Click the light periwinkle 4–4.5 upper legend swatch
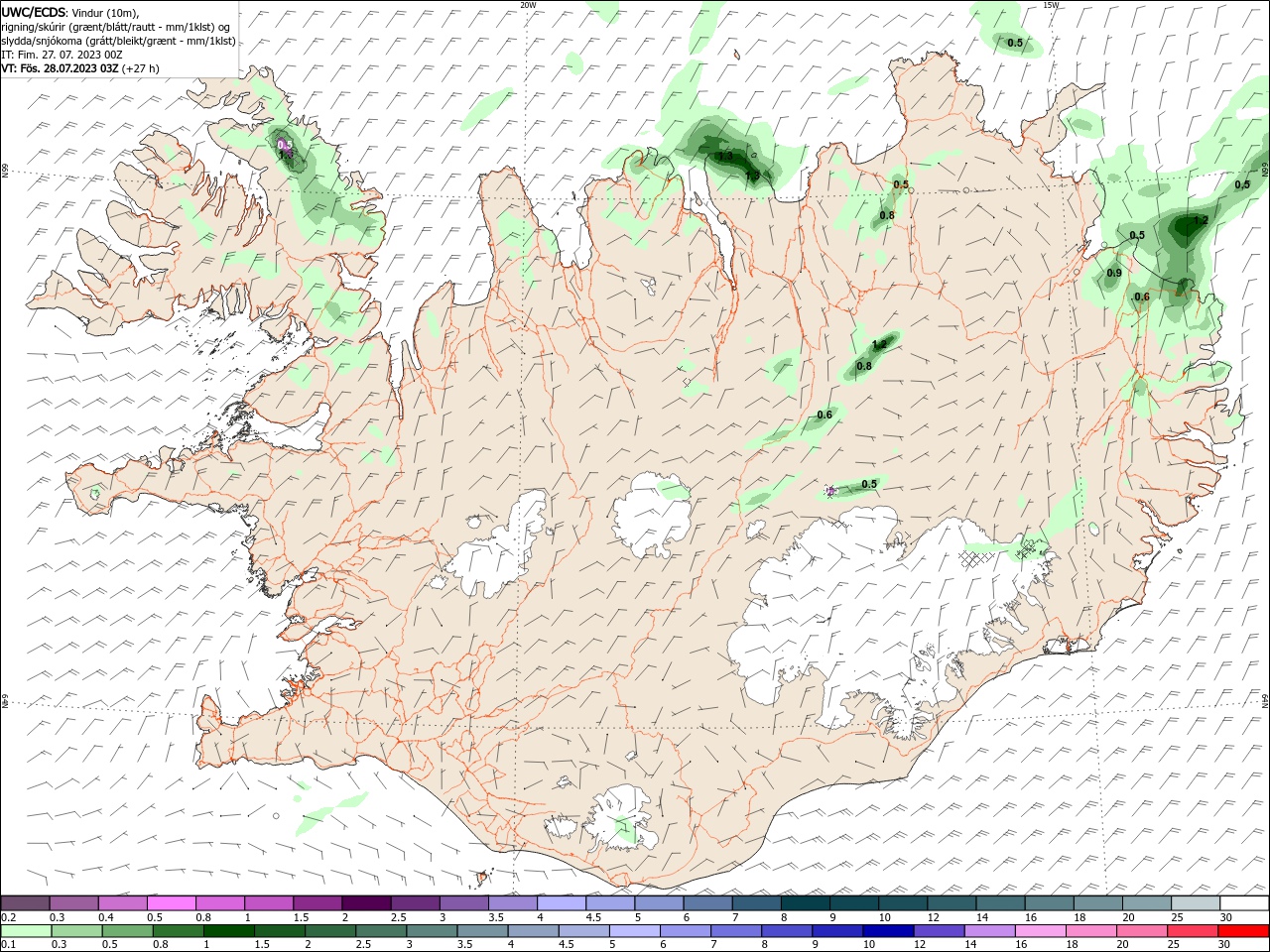The image size is (1270, 952). tap(562, 903)
